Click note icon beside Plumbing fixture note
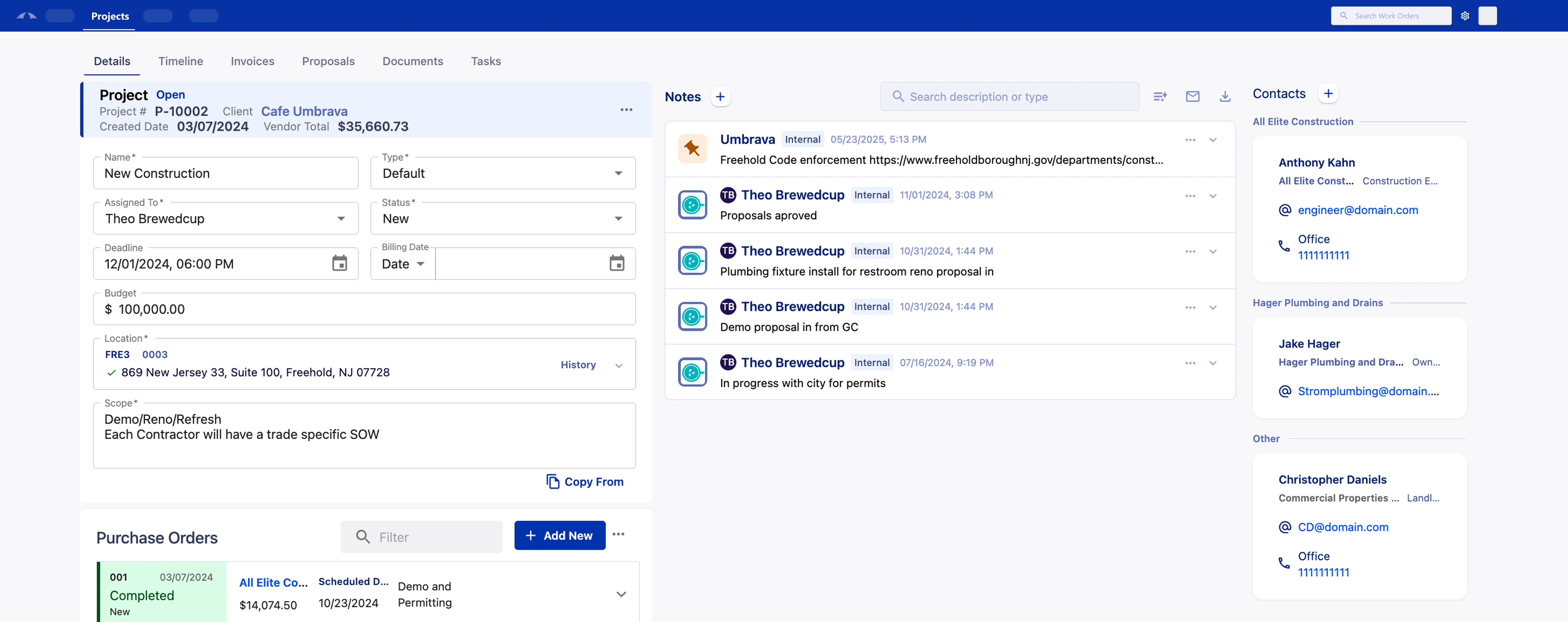Image resolution: width=1568 pixels, height=622 pixels. point(692,260)
